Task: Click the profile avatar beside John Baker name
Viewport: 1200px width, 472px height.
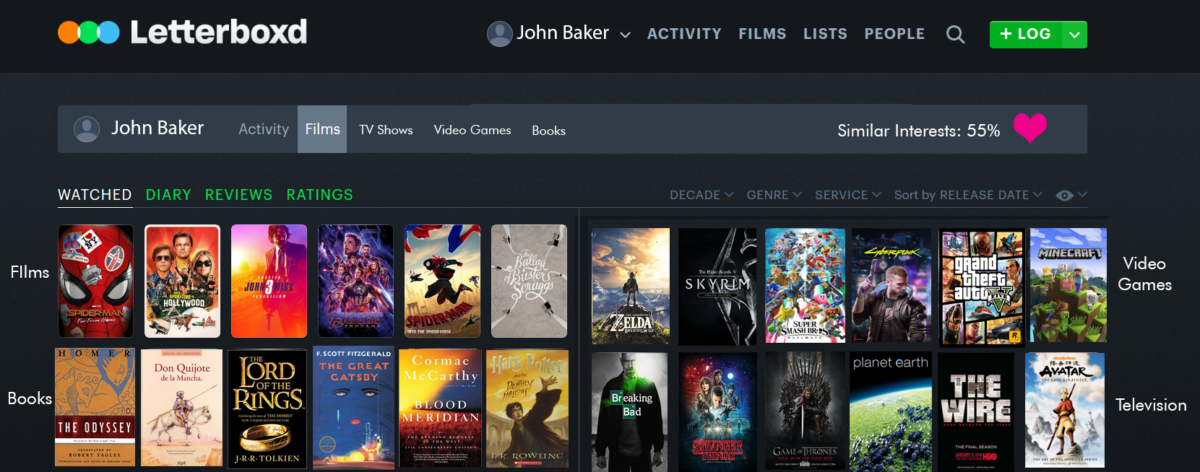Action: tap(87, 129)
